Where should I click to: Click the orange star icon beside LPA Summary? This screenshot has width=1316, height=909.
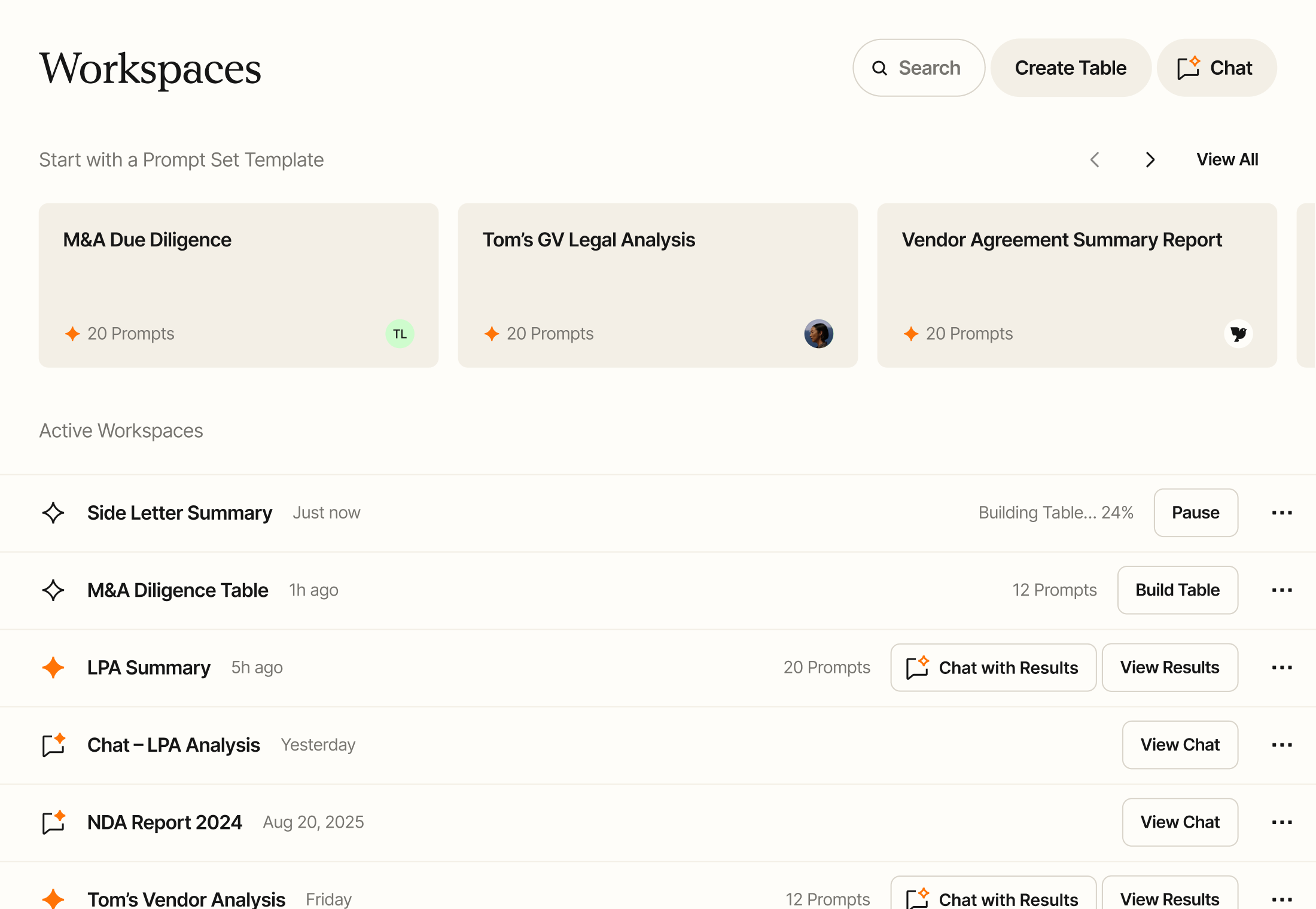(x=53, y=667)
